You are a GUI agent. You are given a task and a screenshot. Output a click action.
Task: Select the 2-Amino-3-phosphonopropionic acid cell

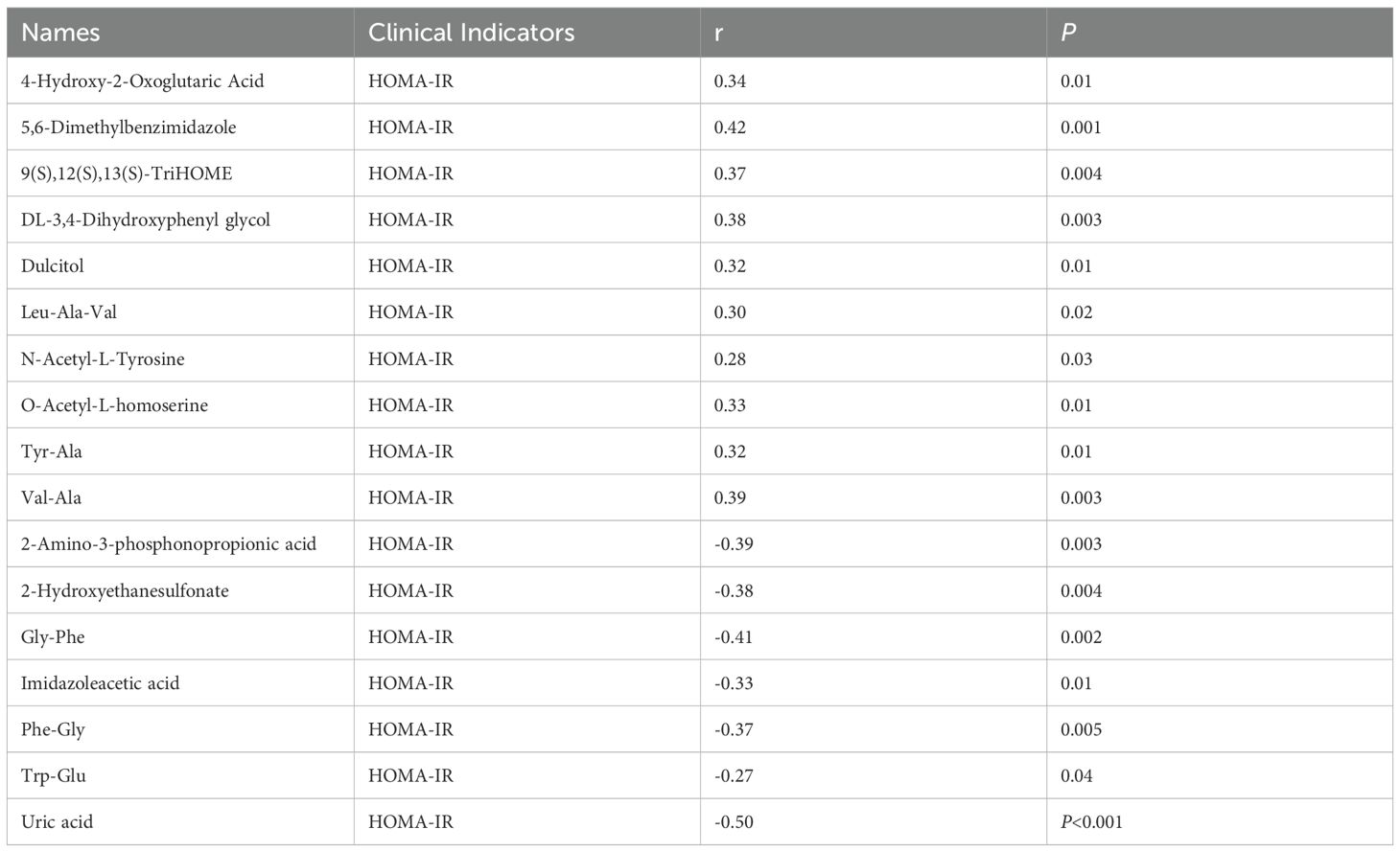[169, 544]
